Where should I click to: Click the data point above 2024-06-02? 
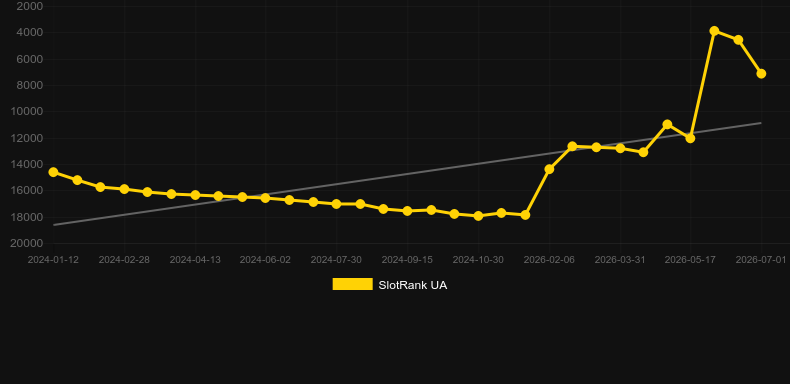[x=266, y=198]
